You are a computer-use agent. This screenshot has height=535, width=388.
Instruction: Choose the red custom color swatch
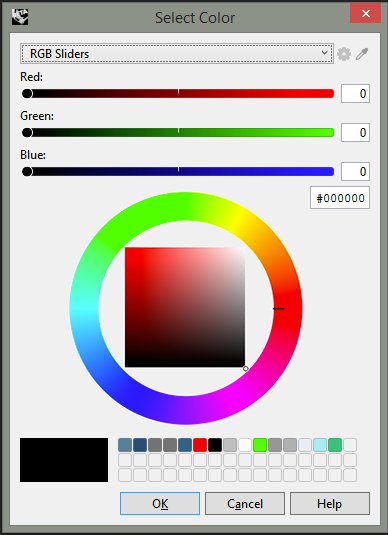pyautogui.click(x=200, y=445)
